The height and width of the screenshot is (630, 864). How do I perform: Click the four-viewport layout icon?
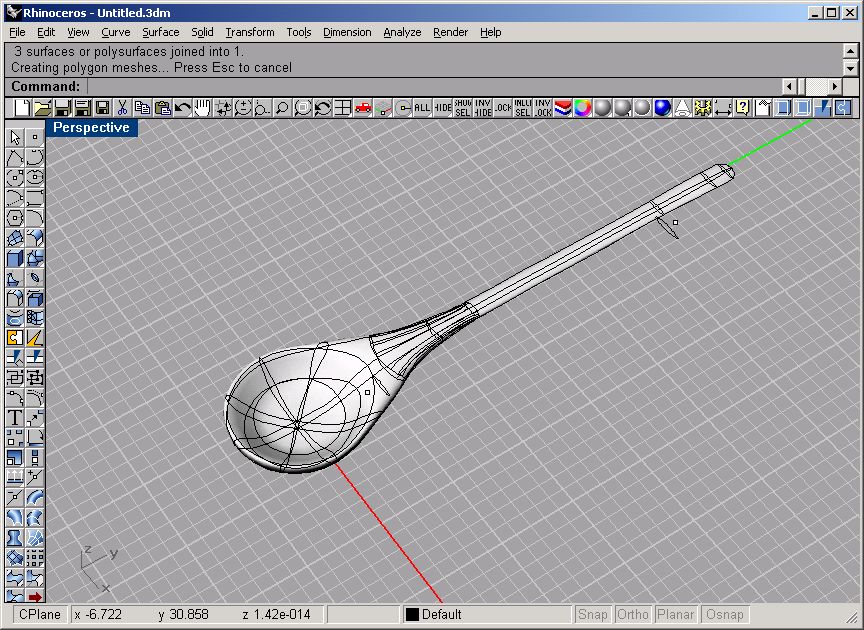point(342,107)
